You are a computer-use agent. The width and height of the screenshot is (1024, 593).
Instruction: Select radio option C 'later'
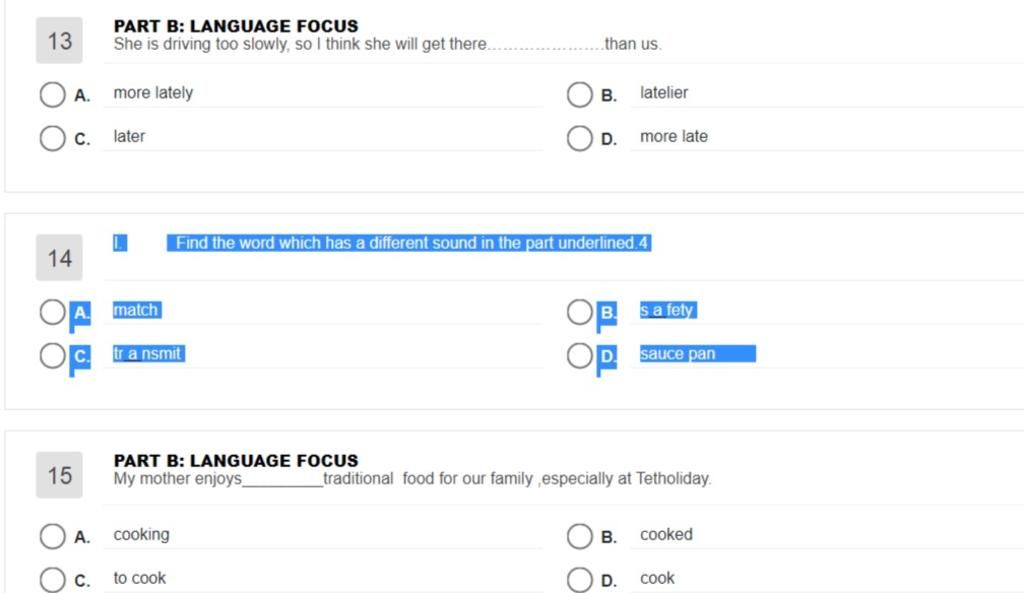pos(52,138)
